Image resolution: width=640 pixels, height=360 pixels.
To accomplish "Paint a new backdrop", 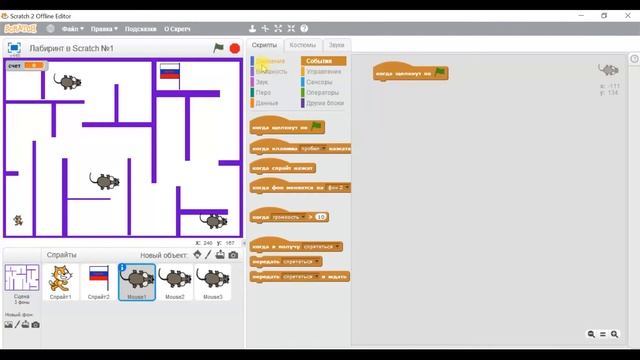I will (x=17, y=325).
